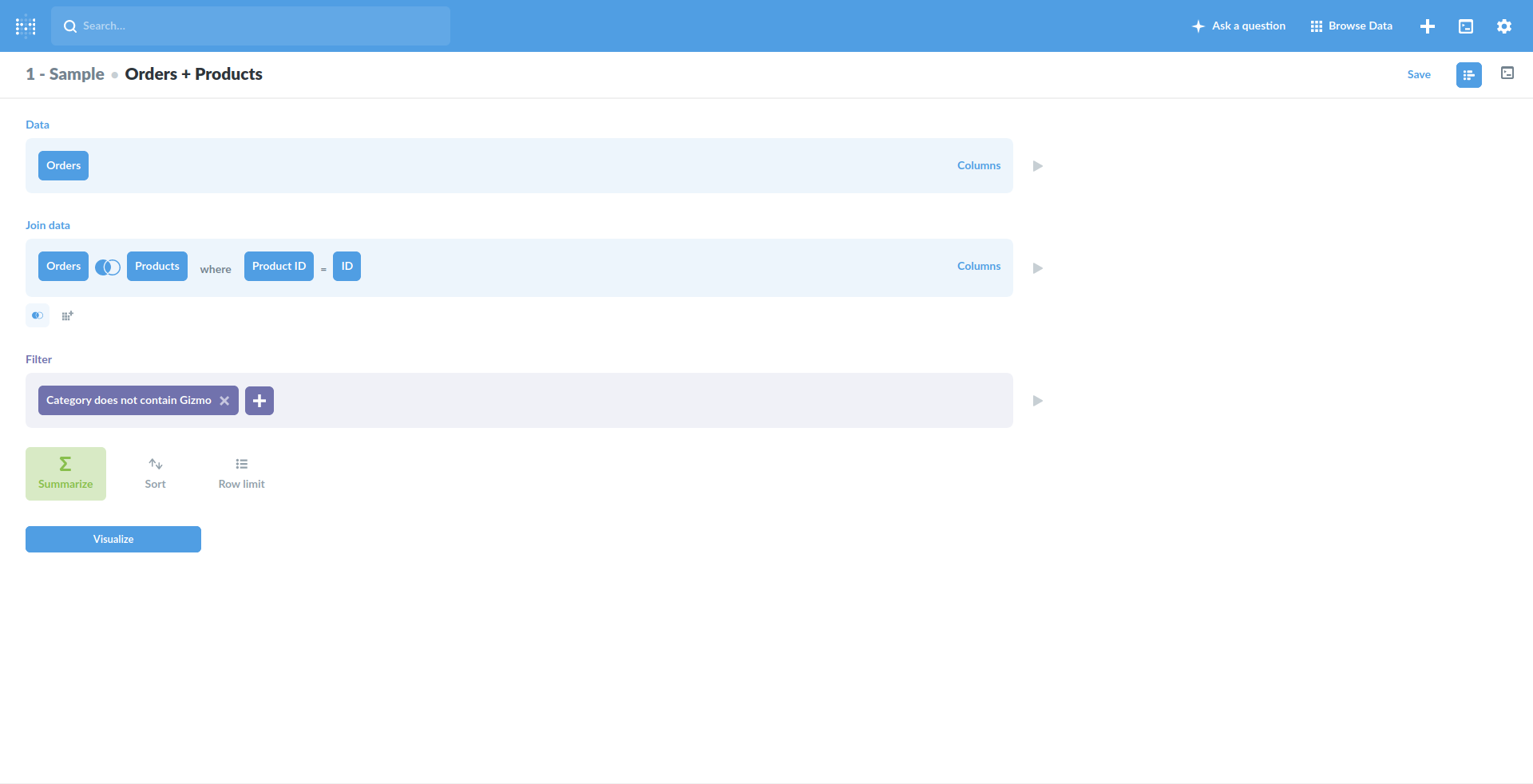Open the Metabase home logo
The height and width of the screenshot is (784, 1533).
coord(26,26)
